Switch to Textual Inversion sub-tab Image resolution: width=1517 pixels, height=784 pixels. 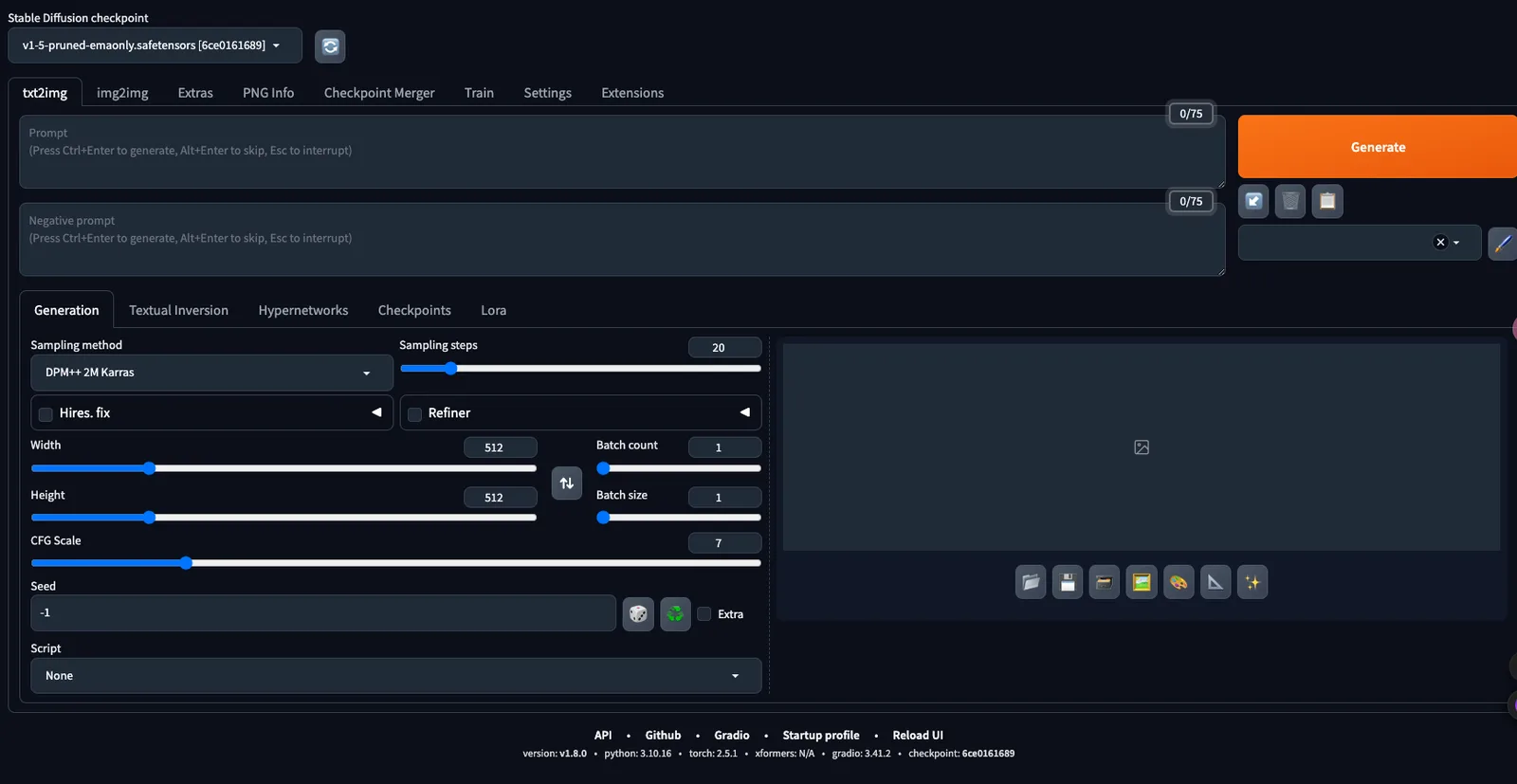click(x=179, y=310)
